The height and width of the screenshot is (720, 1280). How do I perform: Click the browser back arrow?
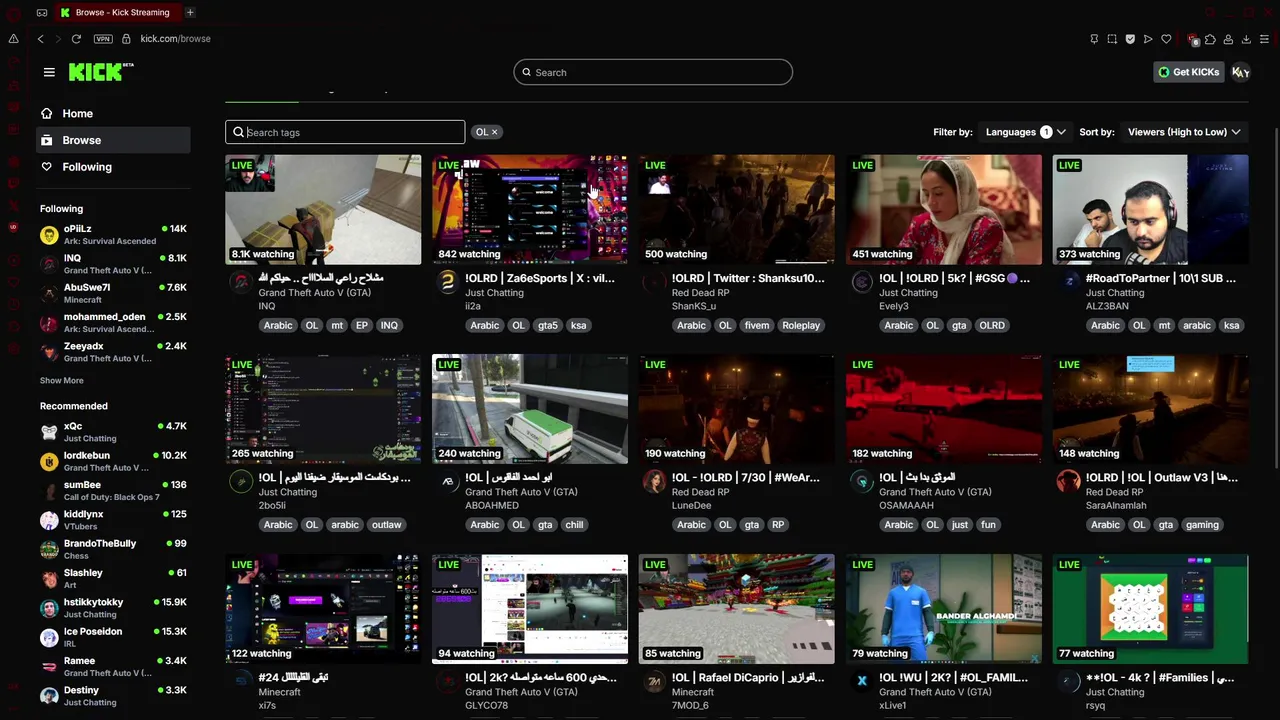pyautogui.click(x=40, y=39)
